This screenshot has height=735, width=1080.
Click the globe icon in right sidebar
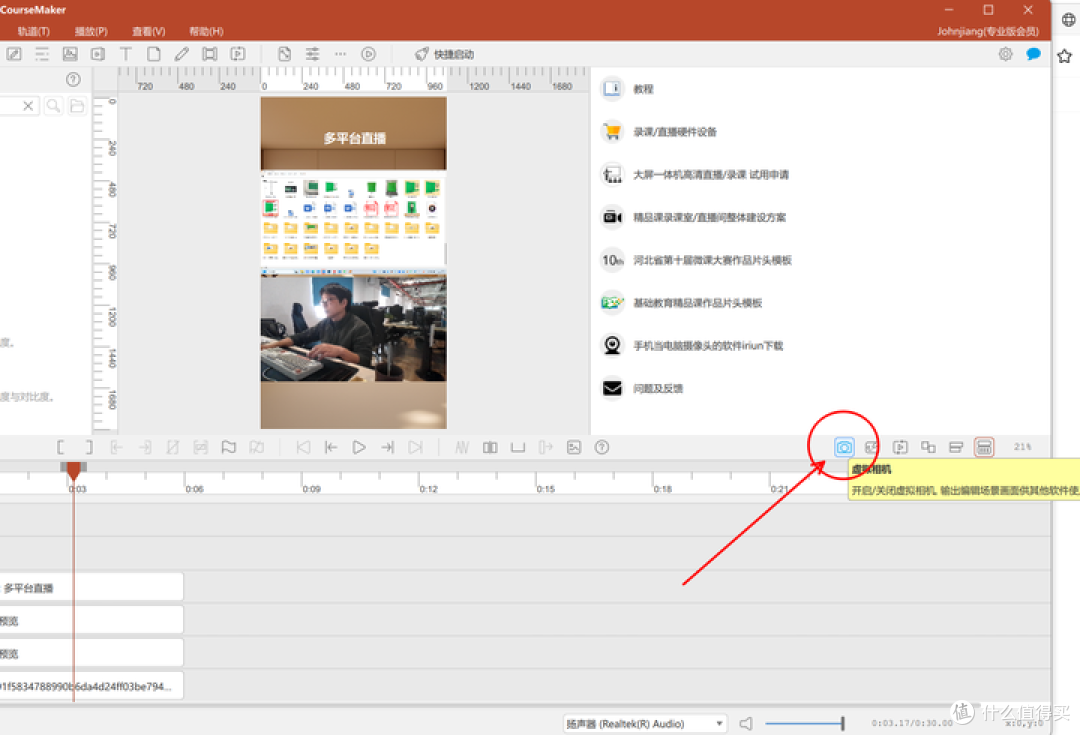(x=1068, y=19)
